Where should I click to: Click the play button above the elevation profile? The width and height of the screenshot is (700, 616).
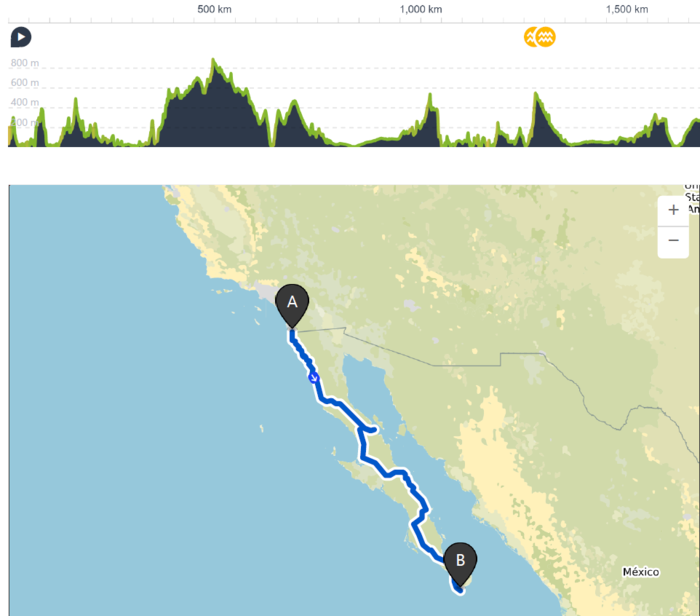point(21,38)
